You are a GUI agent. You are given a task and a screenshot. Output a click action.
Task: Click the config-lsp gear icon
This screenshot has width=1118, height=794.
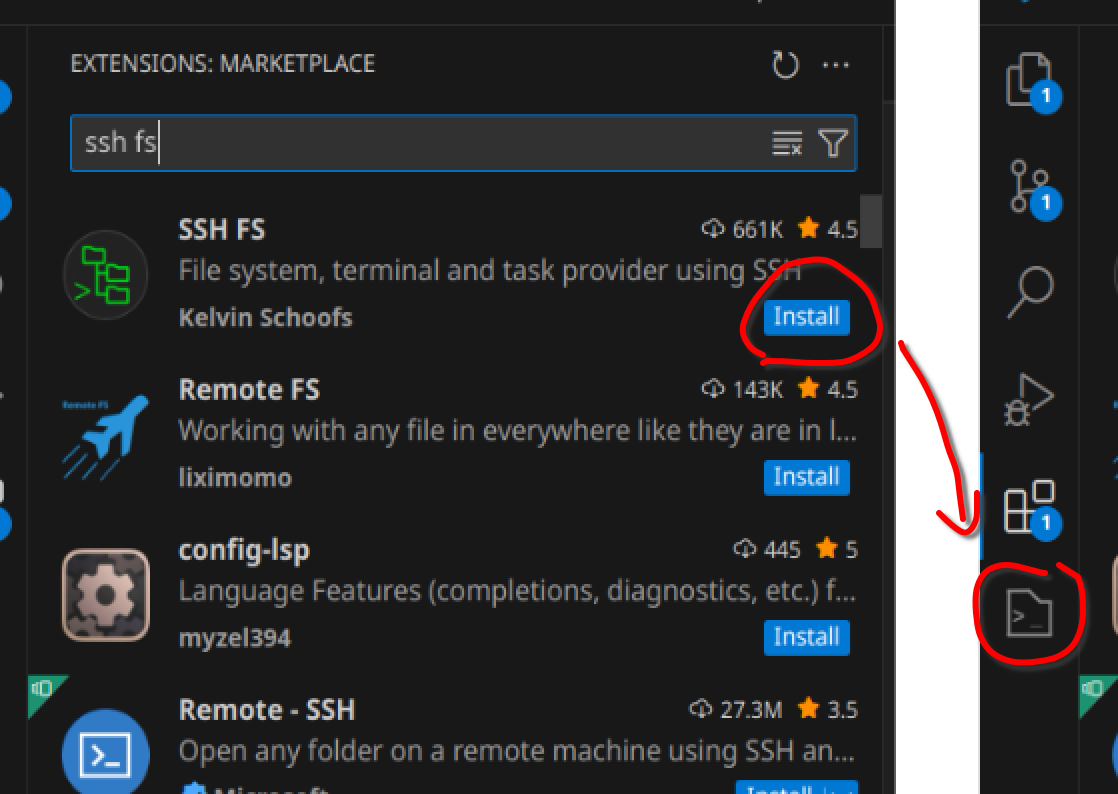[x=106, y=595]
